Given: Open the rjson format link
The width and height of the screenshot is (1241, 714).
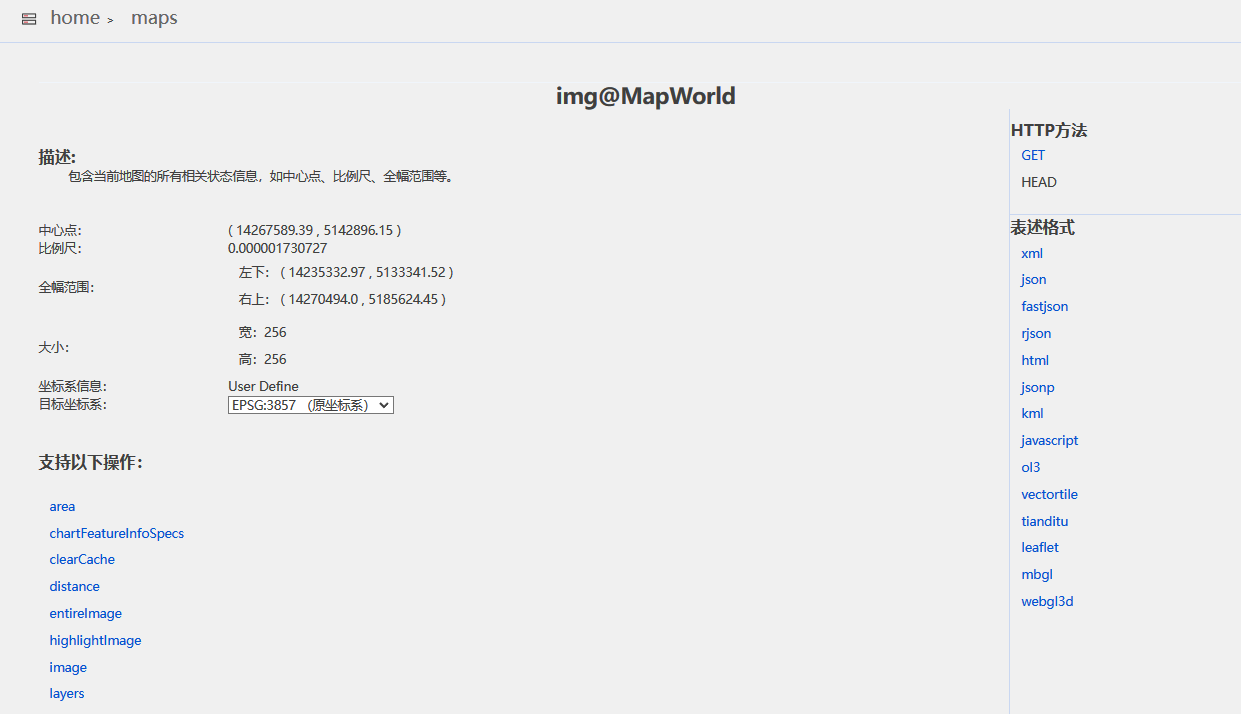Looking at the screenshot, I should pos(1036,334).
